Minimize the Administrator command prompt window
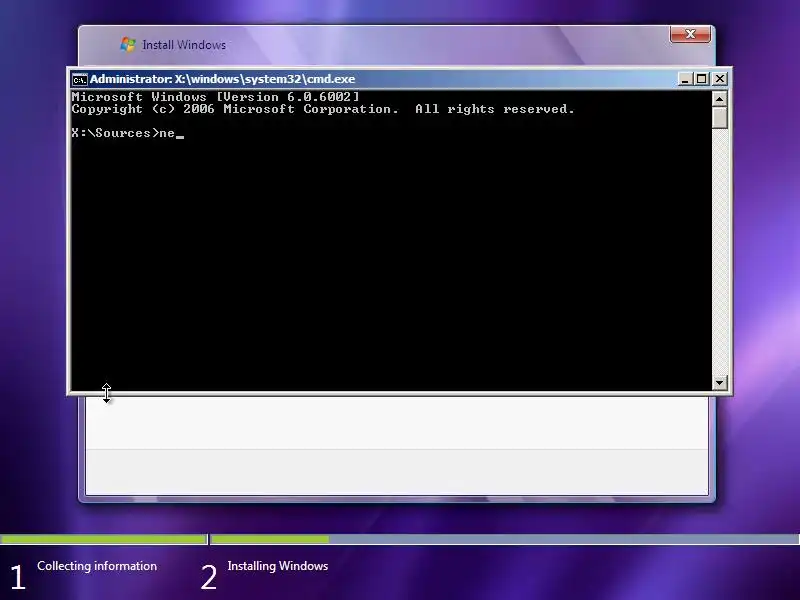This screenshot has height=600, width=800. coord(685,79)
